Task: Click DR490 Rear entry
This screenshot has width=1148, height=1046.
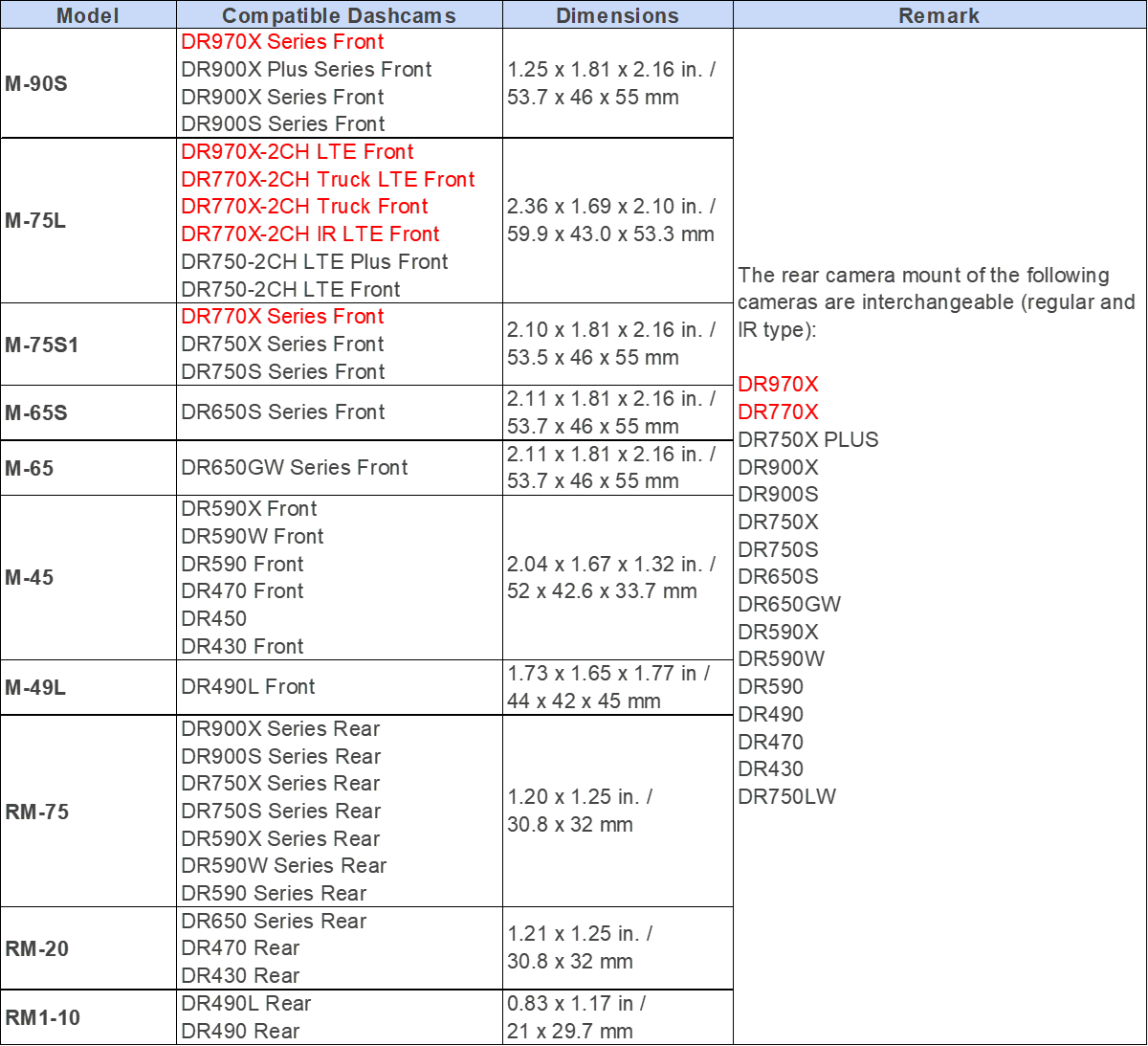Action: 240,1032
